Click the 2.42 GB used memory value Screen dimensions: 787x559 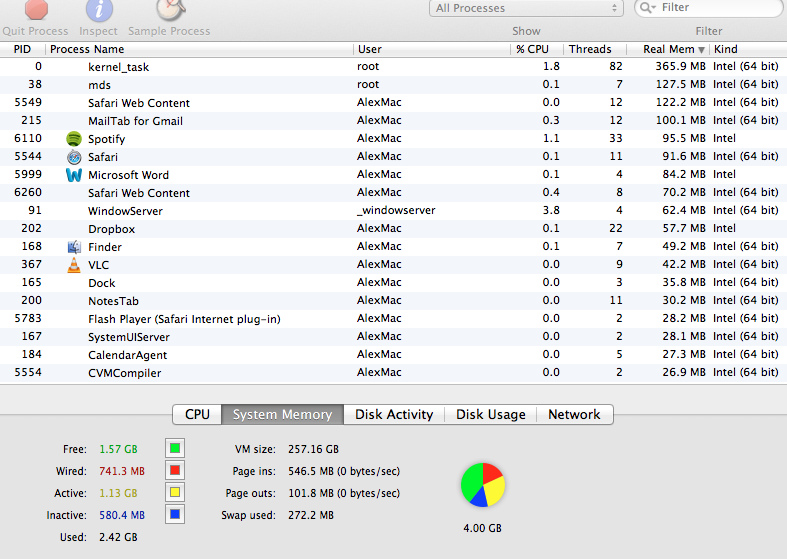(x=118, y=537)
